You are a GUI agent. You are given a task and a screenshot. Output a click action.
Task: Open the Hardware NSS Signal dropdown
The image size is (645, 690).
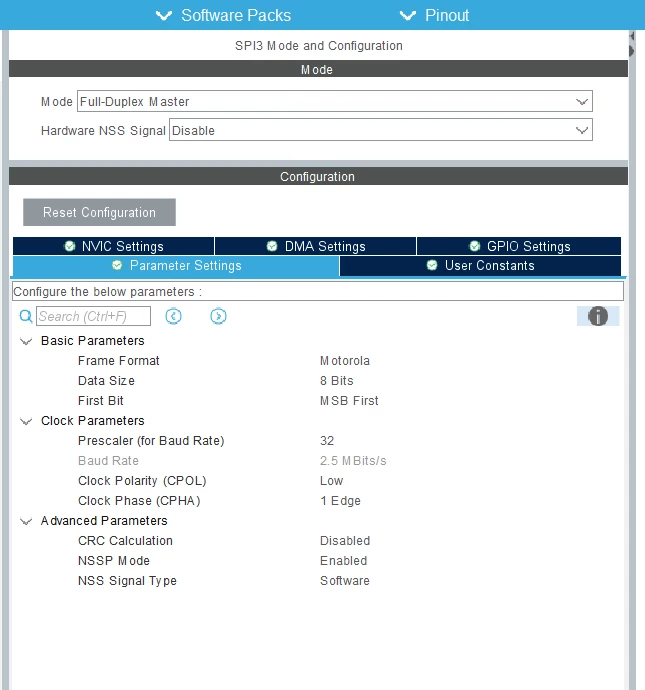381,130
